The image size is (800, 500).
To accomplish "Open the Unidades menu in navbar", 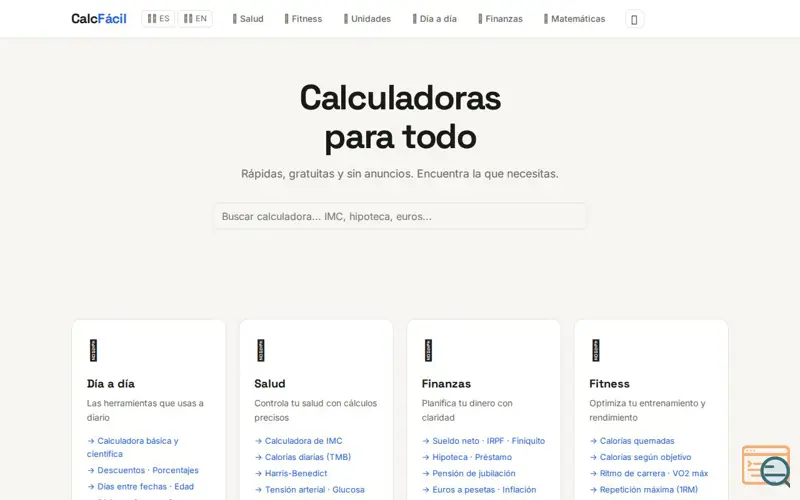I will coord(367,19).
